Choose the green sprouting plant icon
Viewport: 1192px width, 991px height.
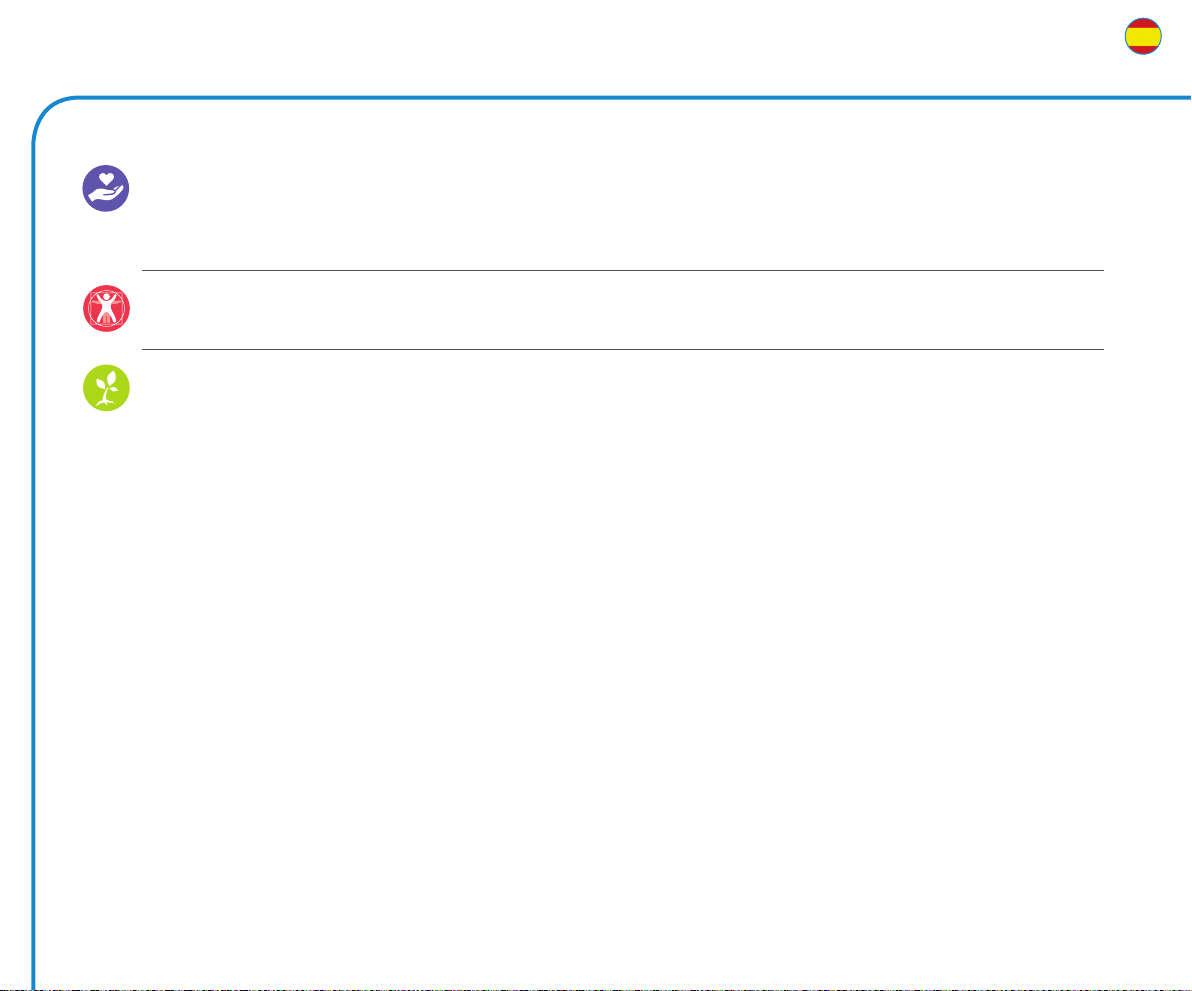(106, 388)
